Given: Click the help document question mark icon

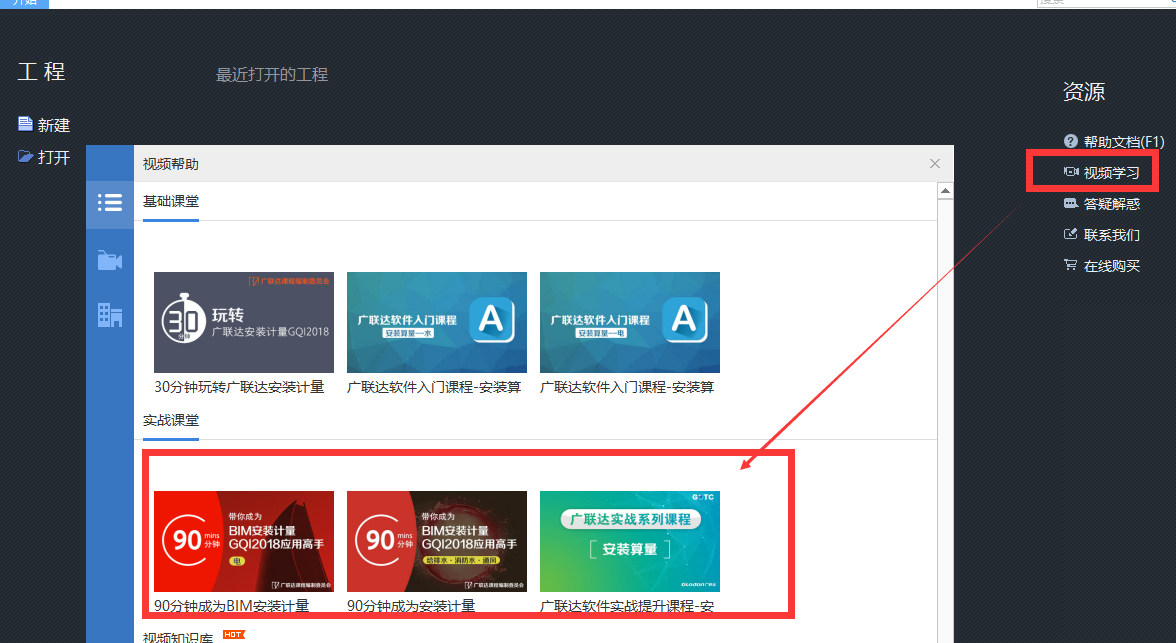Looking at the screenshot, I should (1070, 141).
